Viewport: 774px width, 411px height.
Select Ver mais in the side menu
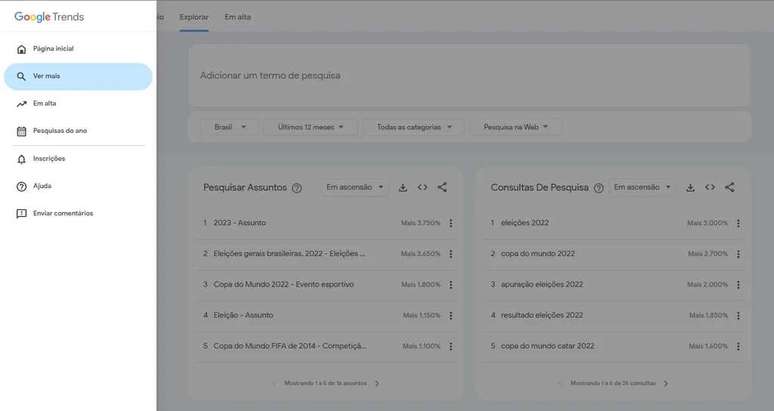(x=78, y=76)
